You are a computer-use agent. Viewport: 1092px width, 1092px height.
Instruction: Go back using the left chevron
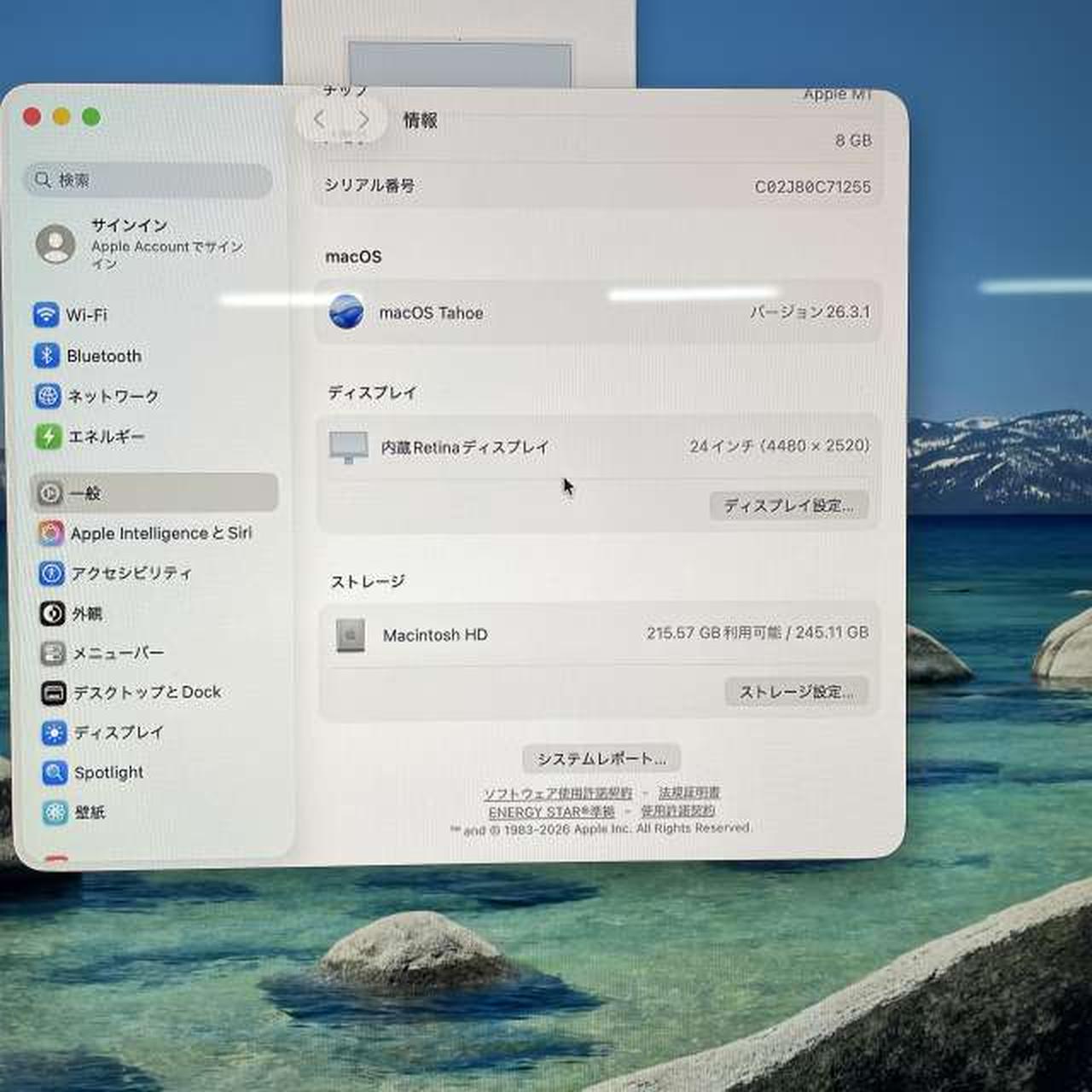coord(320,120)
